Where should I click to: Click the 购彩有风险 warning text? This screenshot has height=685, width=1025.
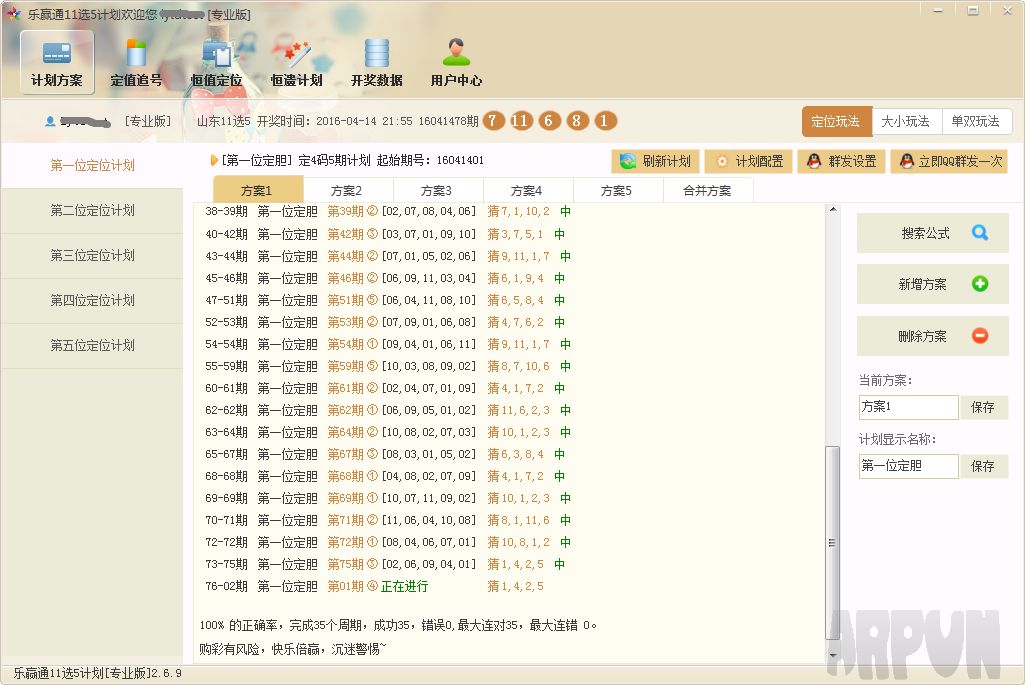tap(293, 649)
